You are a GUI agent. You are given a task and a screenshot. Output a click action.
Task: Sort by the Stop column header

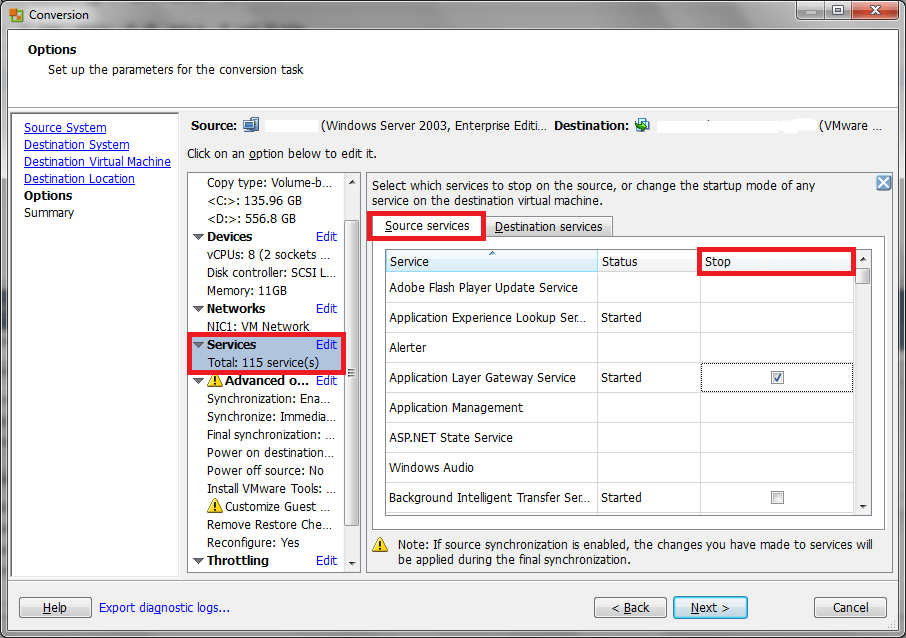pyautogui.click(x=776, y=261)
